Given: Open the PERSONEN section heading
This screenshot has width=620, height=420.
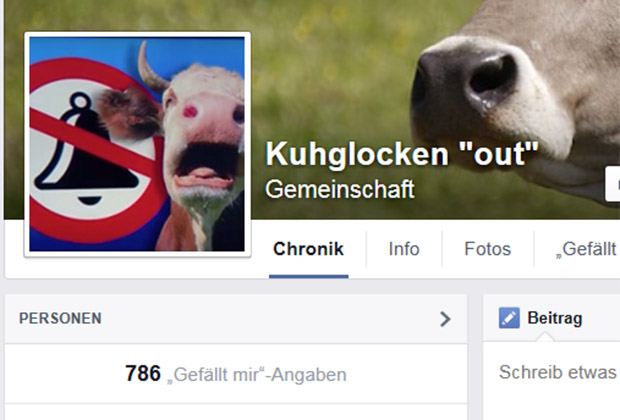Looking at the screenshot, I should tap(60, 318).
